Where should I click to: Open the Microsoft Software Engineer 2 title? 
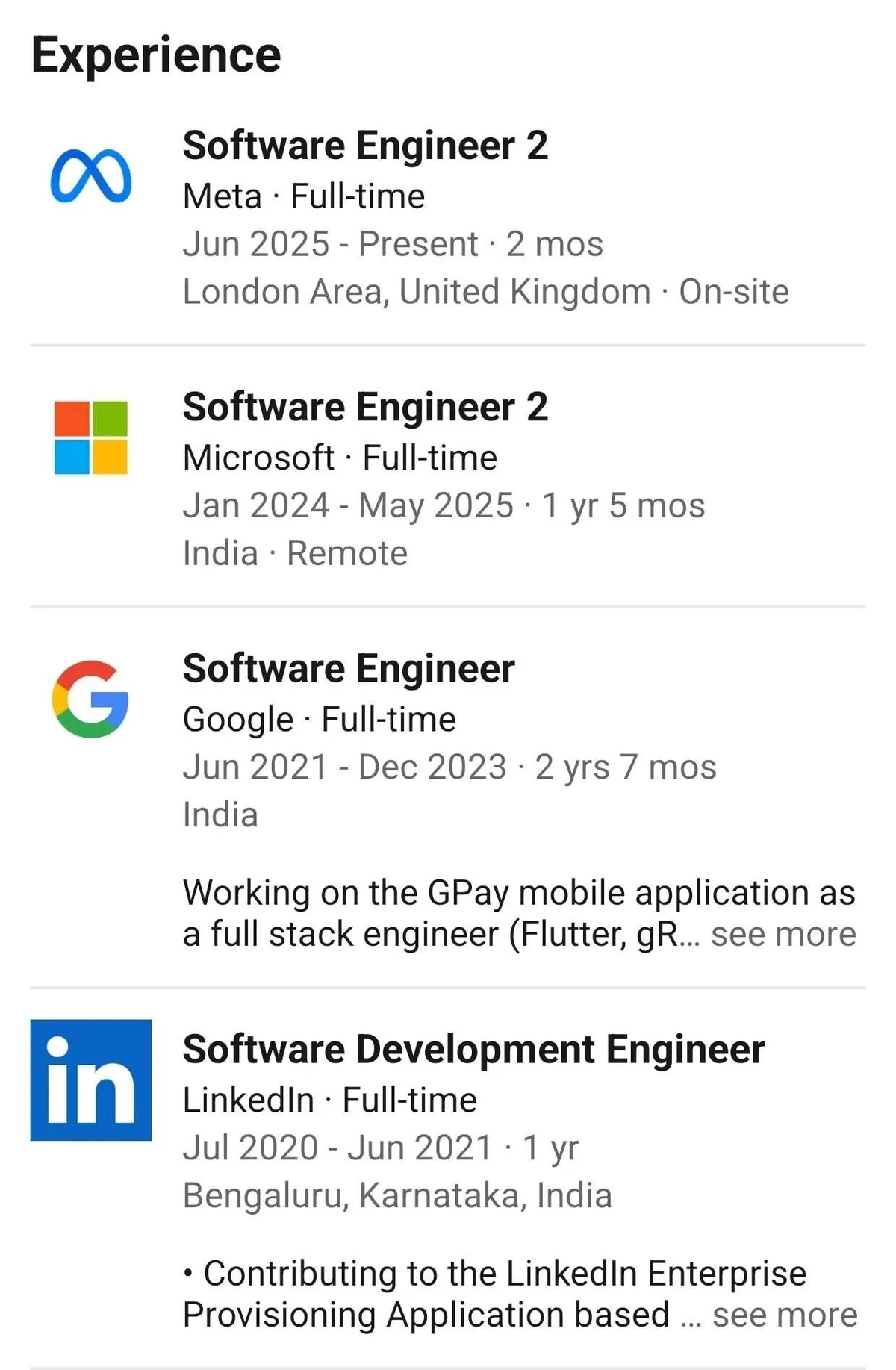click(365, 407)
